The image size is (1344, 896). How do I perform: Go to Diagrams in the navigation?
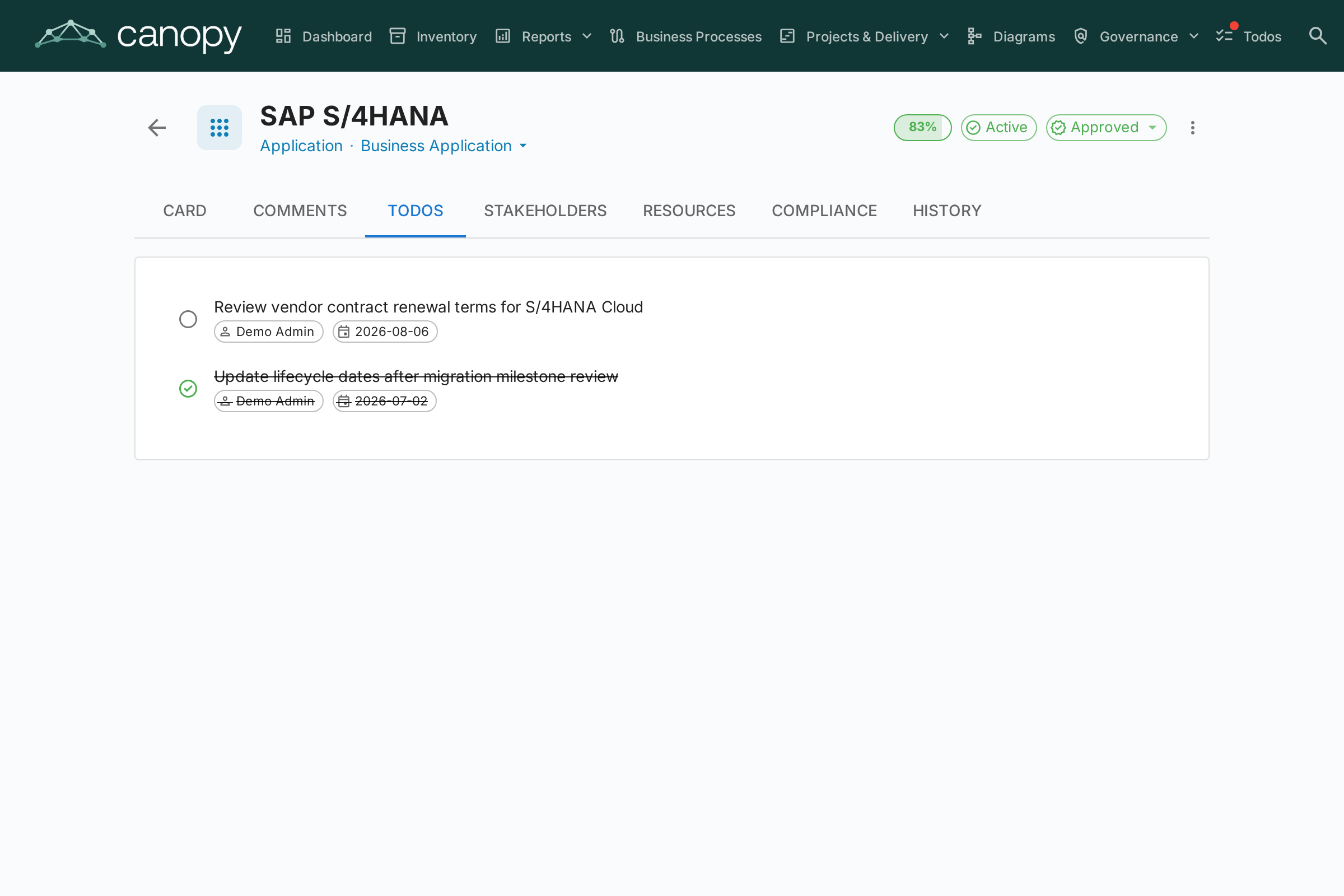tap(1024, 36)
